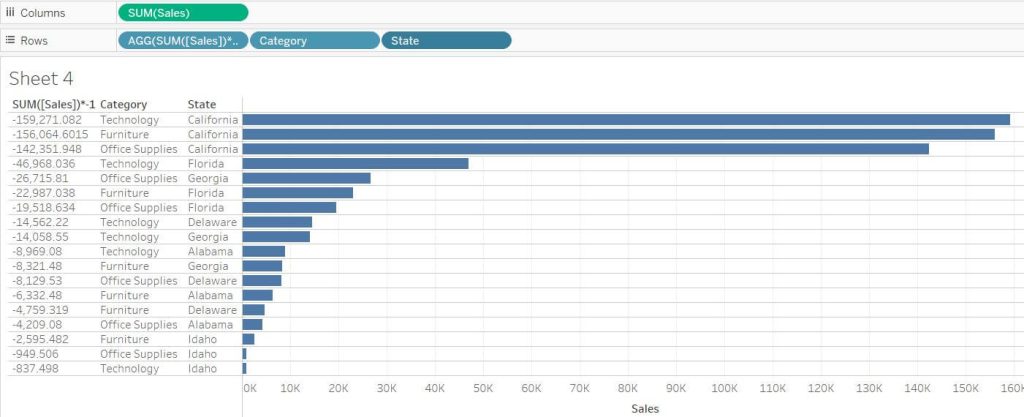The image size is (1024, 417).
Task: Select the AGG(SUM([Sales])*.. pill in Rows
Action: click(182, 41)
